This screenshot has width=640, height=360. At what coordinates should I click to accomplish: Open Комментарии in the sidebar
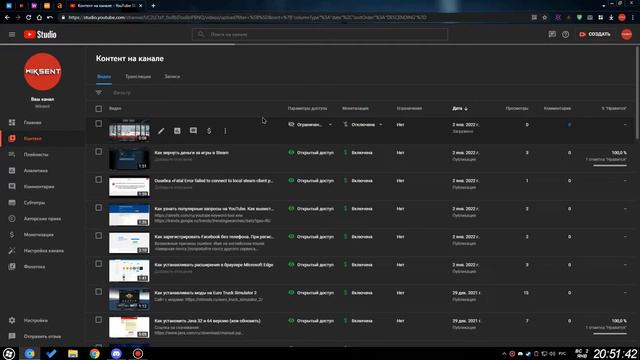(x=39, y=187)
